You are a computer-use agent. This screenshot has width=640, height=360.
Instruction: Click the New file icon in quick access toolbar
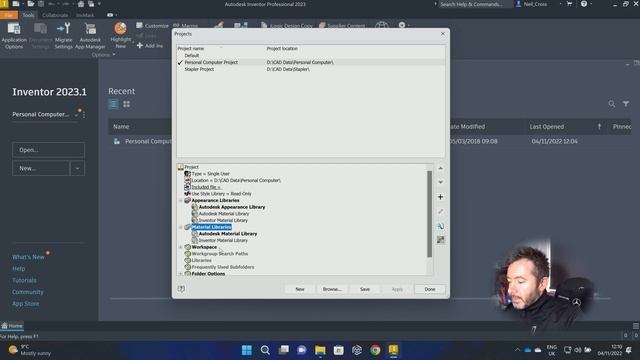[x=16, y=4]
